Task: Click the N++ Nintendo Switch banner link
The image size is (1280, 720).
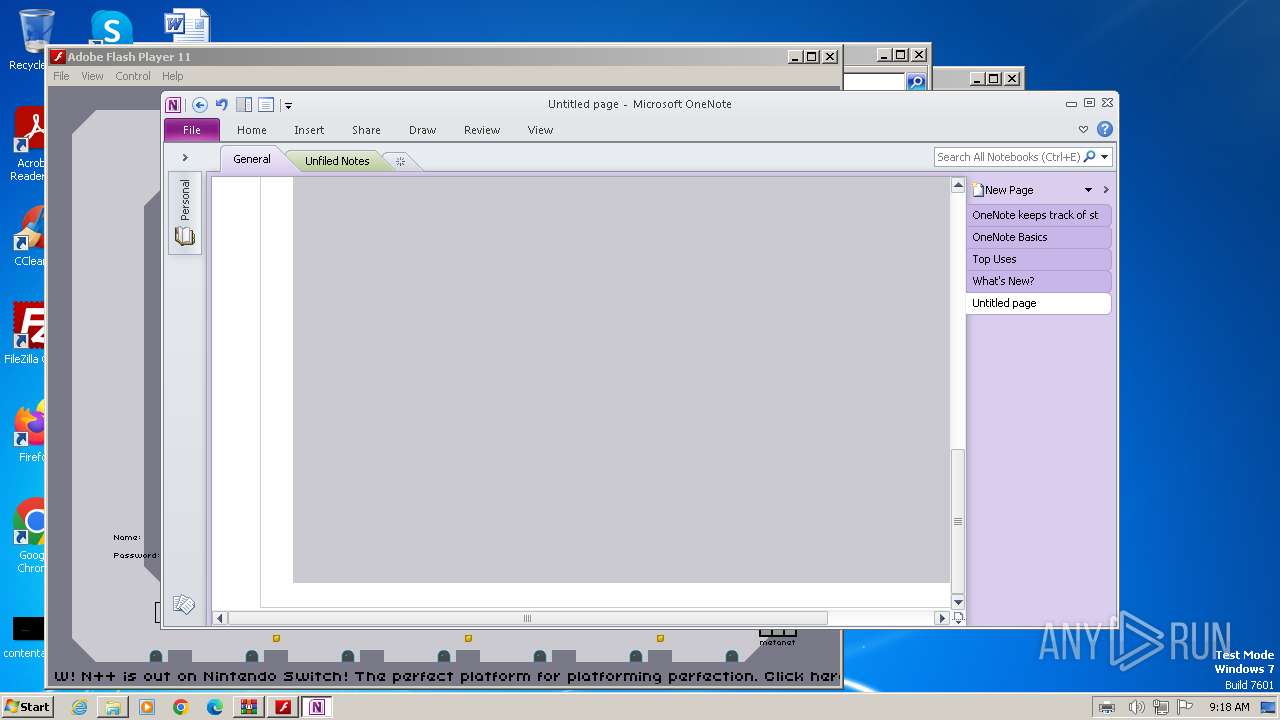Action: pos(445,676)
